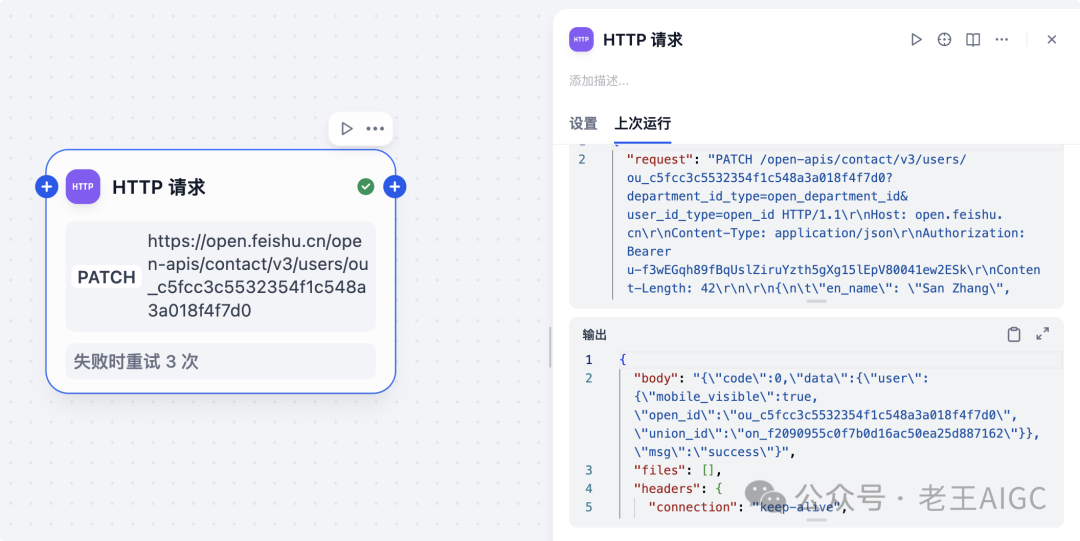Open the panel's more options ellipsis
Screen dimensions: 1080x541
1001,40
